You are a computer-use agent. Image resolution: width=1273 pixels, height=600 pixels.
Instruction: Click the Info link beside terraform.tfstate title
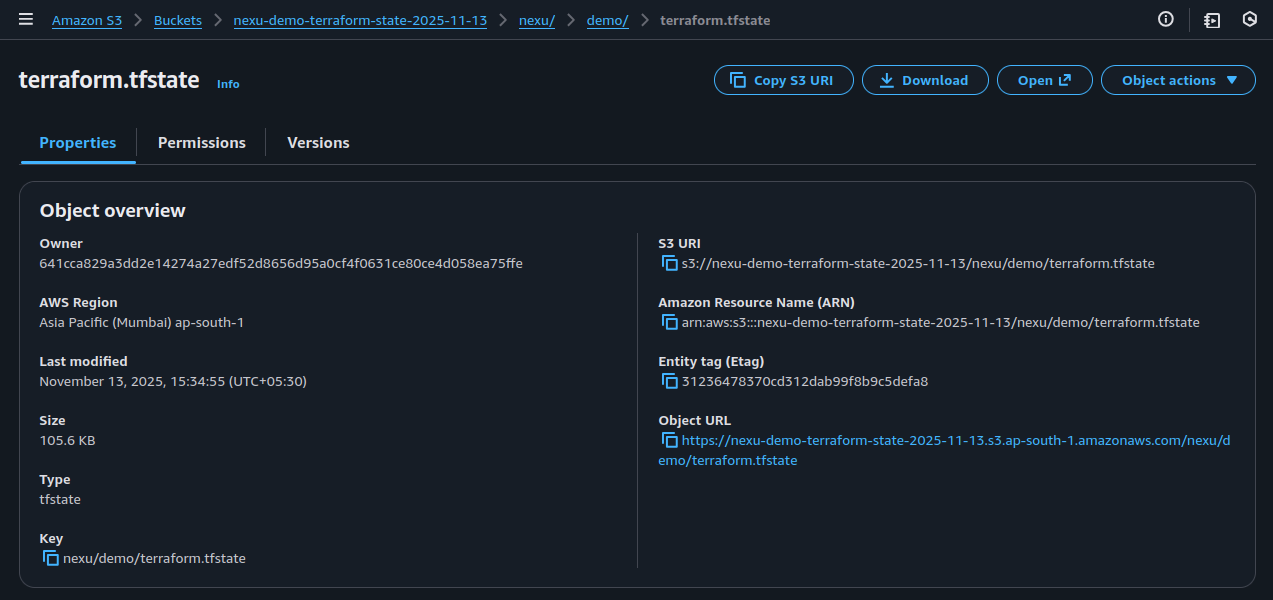pyautogui.click(x=227, y=84)
